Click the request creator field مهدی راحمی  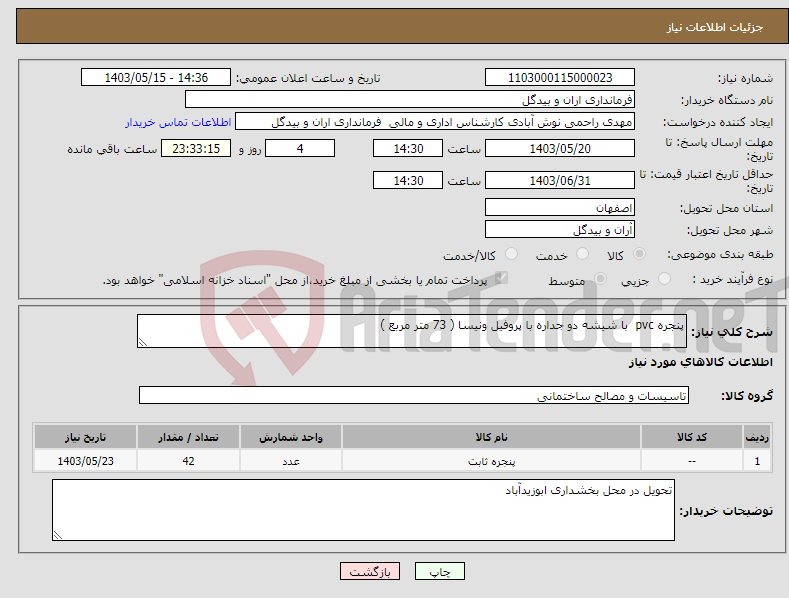[x=435, y=121]
